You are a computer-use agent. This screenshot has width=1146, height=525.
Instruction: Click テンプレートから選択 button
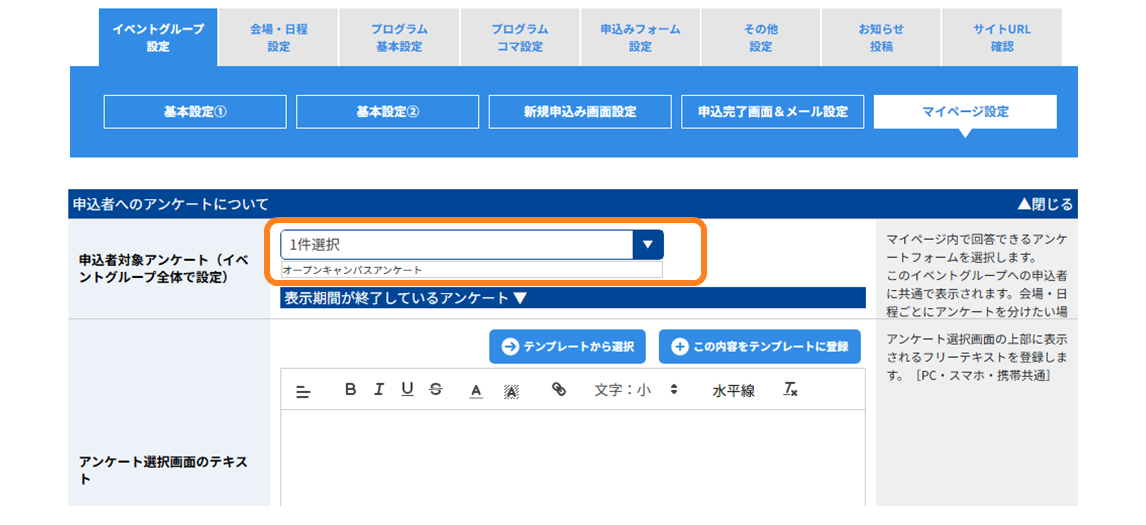567,347
